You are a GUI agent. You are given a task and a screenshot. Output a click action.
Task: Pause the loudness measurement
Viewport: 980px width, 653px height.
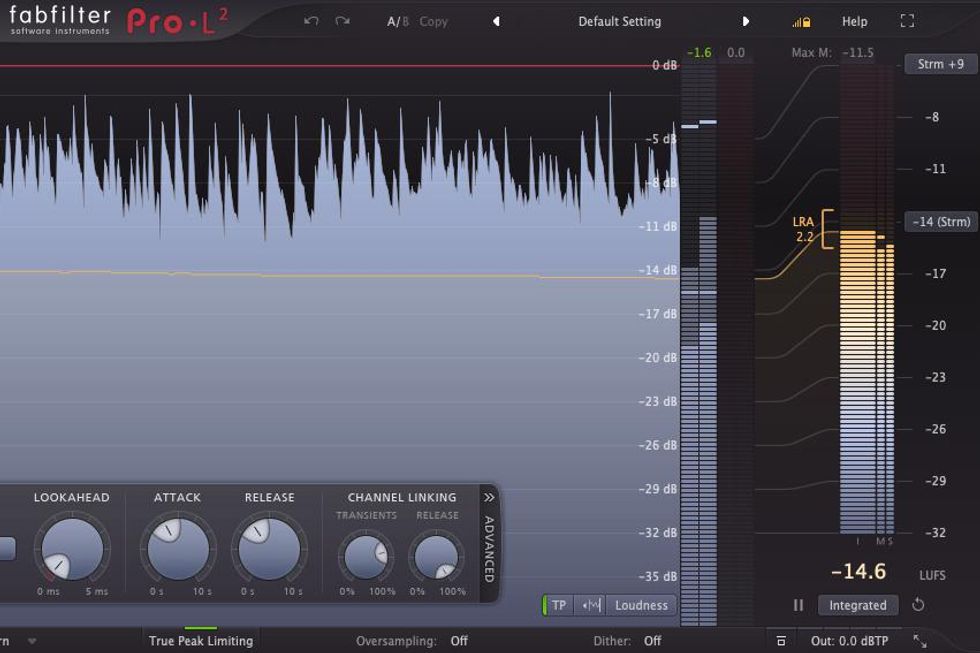click(x=798, y=605)
